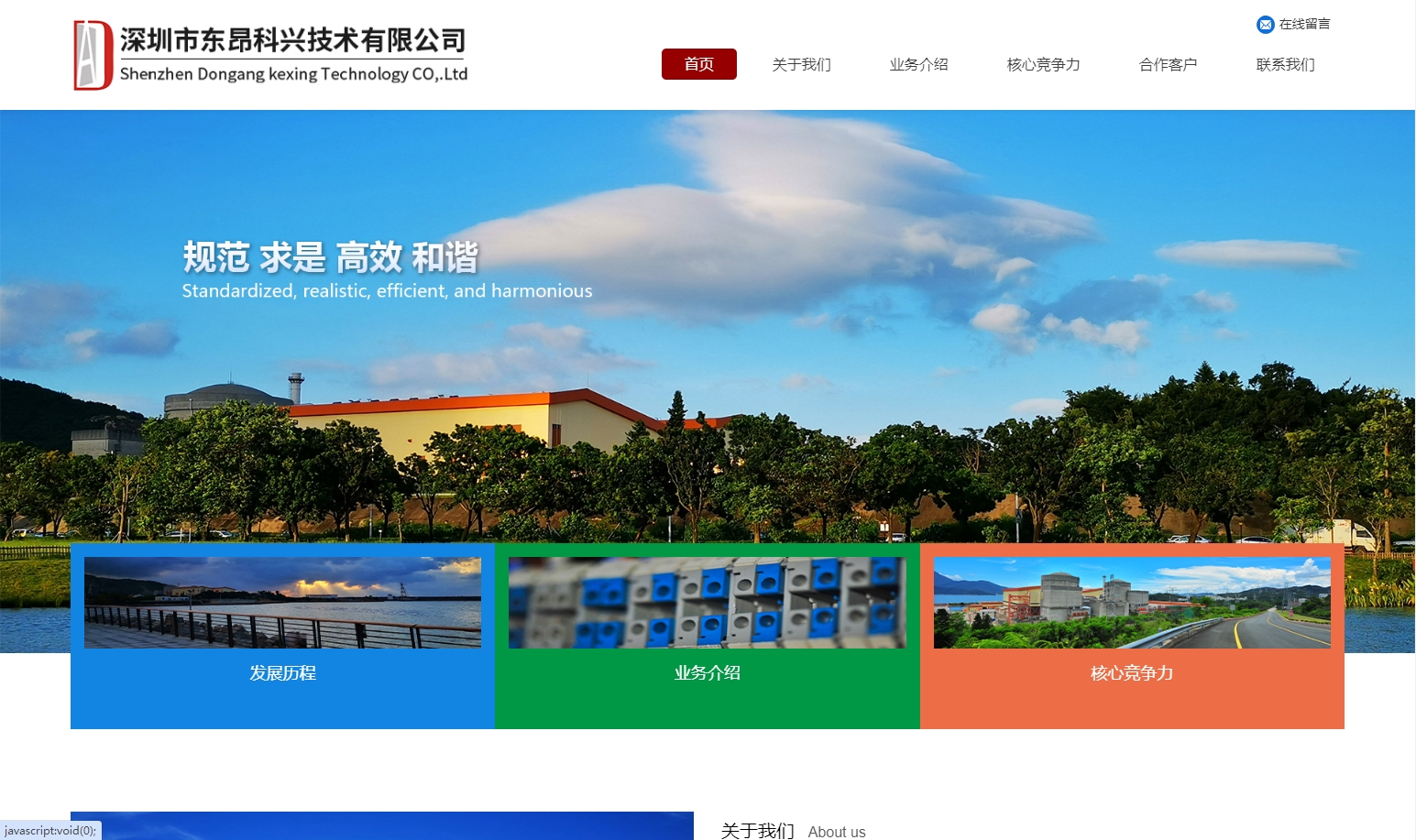Click the 关于我们 About us section heading
The width and height of the screenshot is (1416, 840).
pyautogui.click(x=793, y=831)
